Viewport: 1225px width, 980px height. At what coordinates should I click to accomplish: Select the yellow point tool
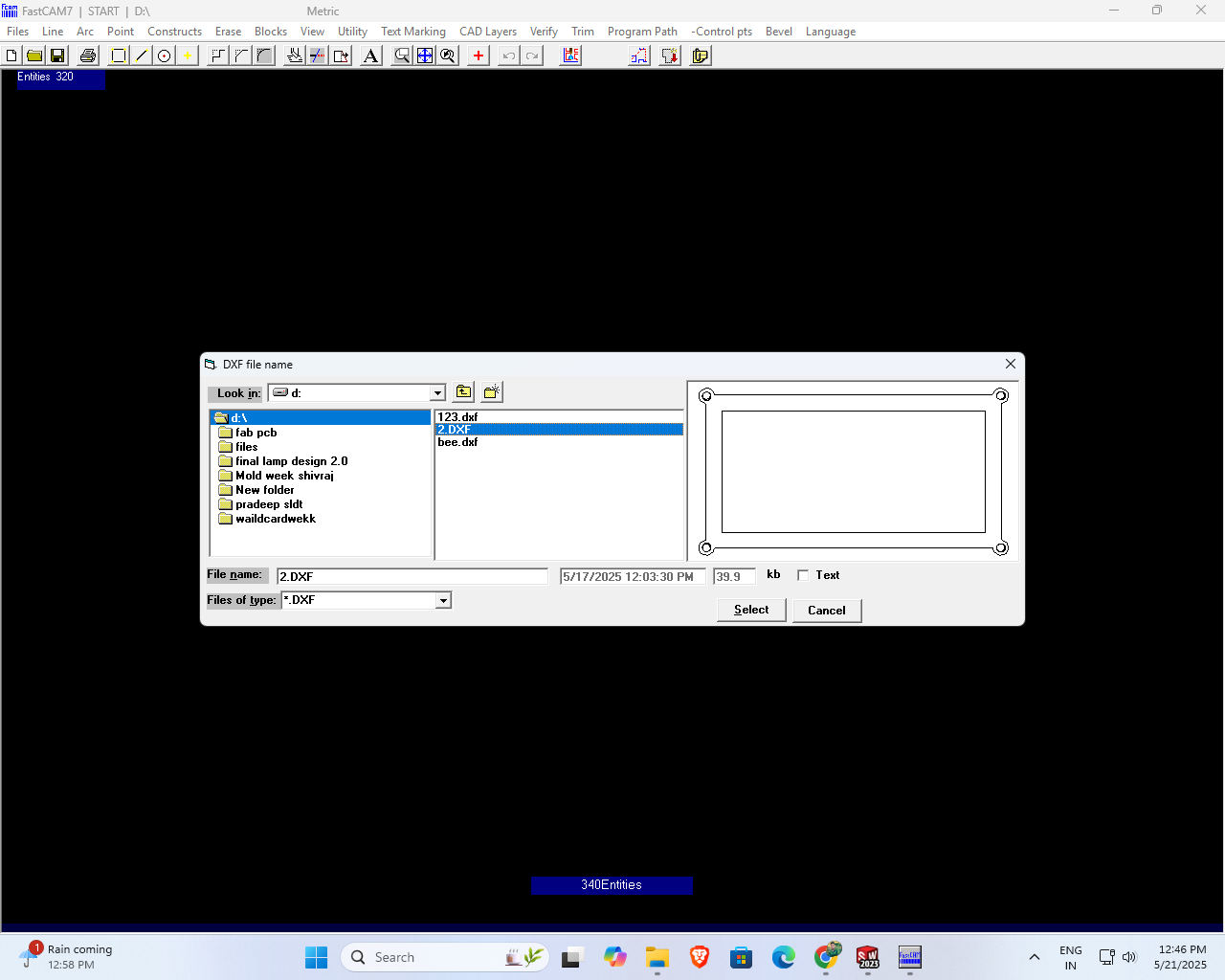click(188, 56)
